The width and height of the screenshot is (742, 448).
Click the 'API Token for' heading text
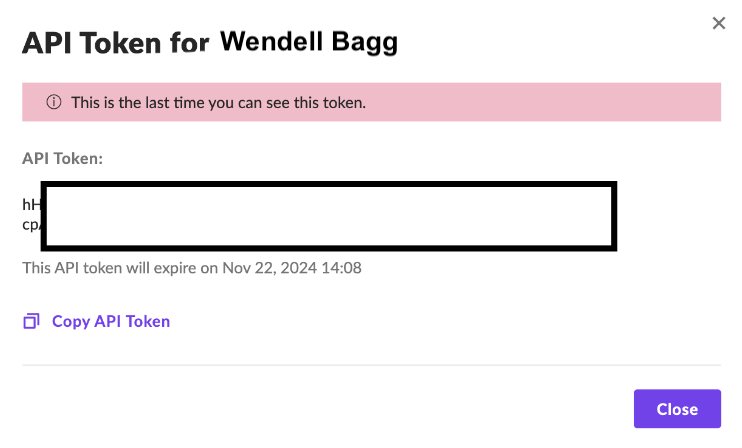point(116,43)
